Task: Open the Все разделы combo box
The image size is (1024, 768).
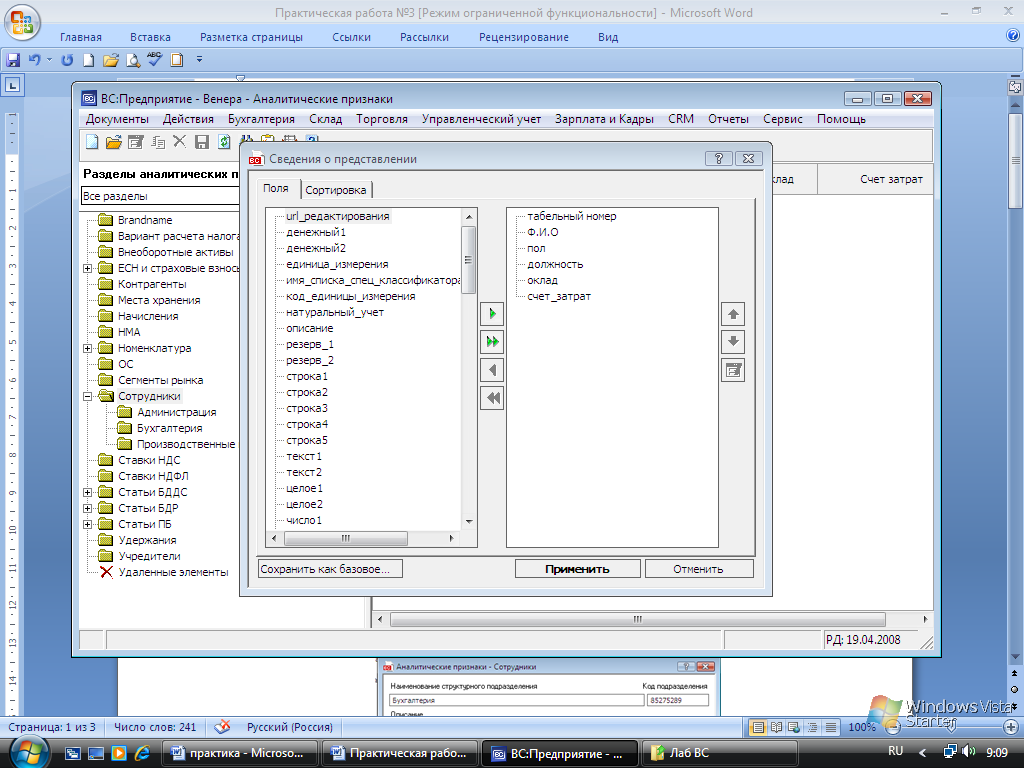Action: 160,196
